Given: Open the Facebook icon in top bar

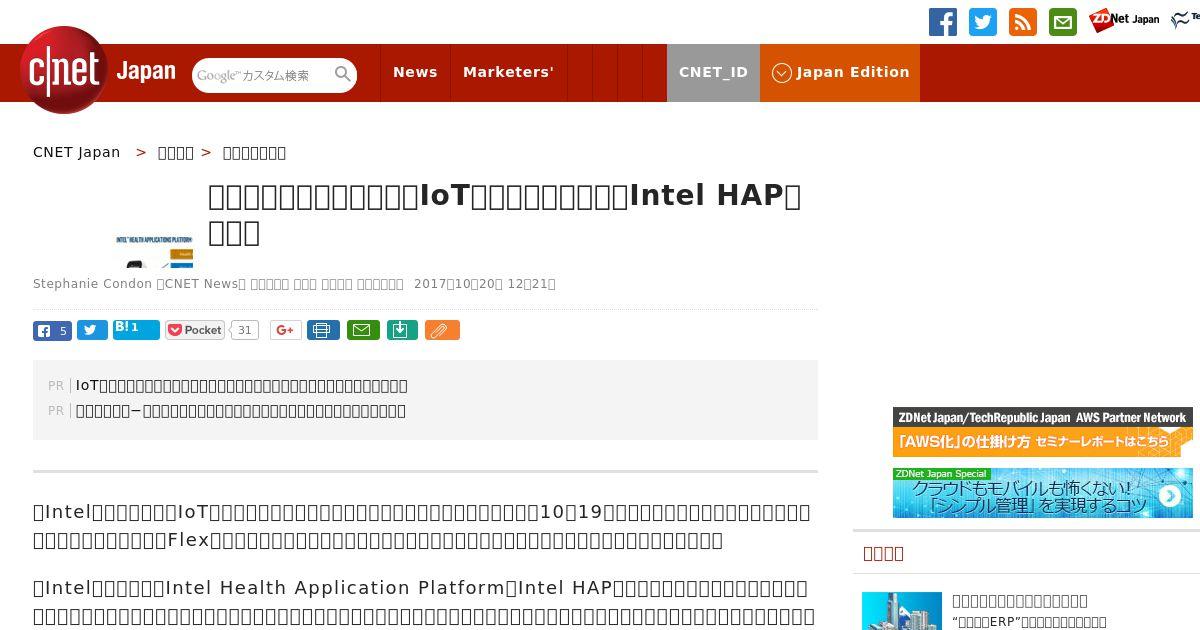Looking at the screenshot, I should tap(943, 22).
